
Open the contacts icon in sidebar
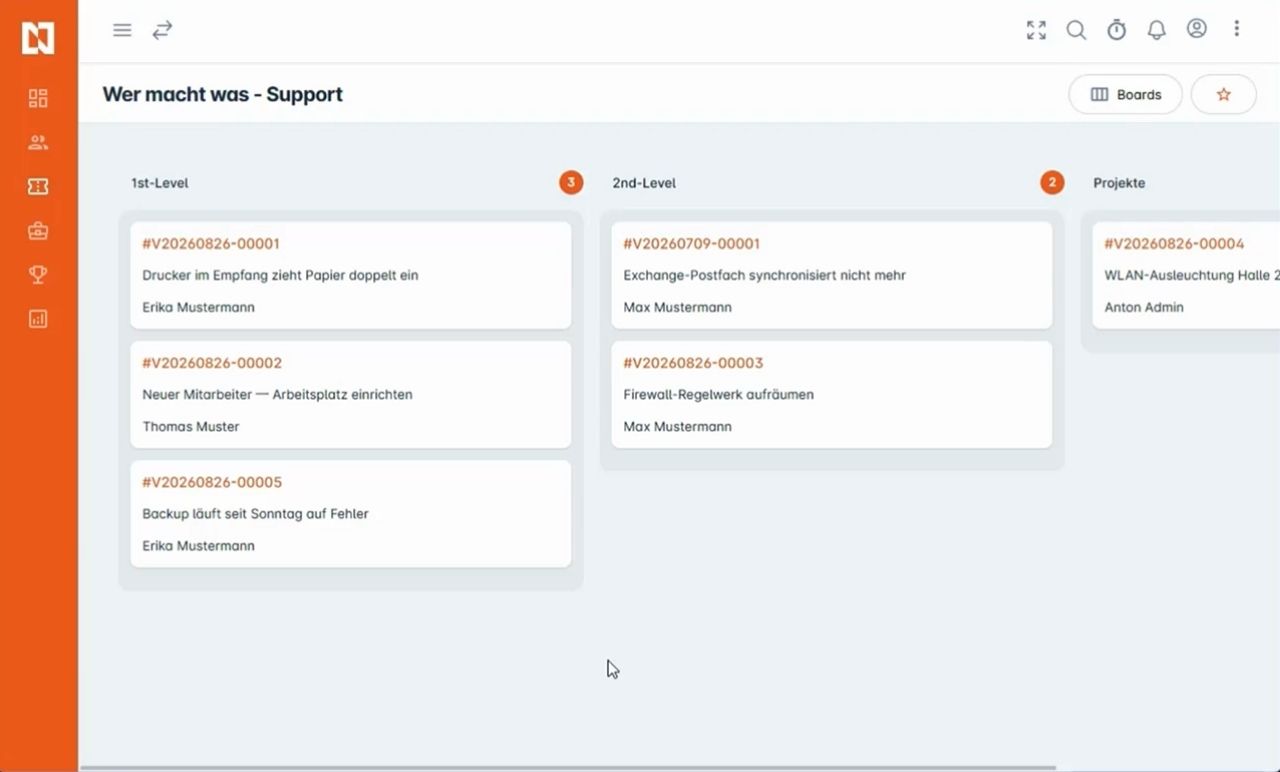[38, 142]
